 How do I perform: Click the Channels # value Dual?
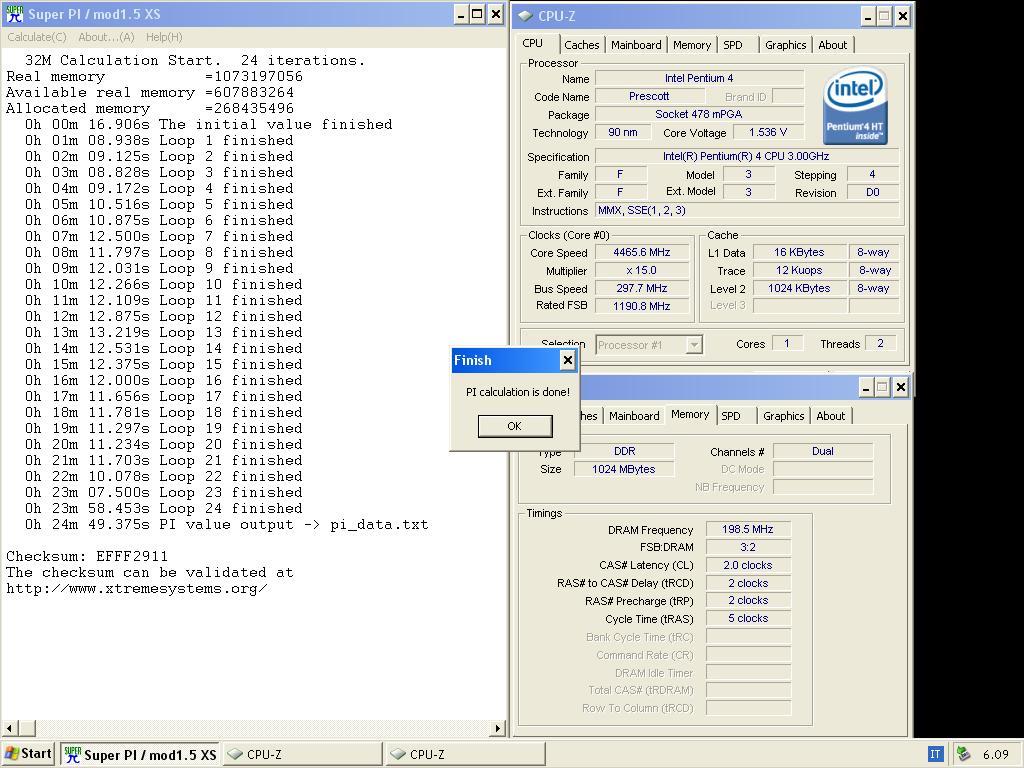point(823,451)
